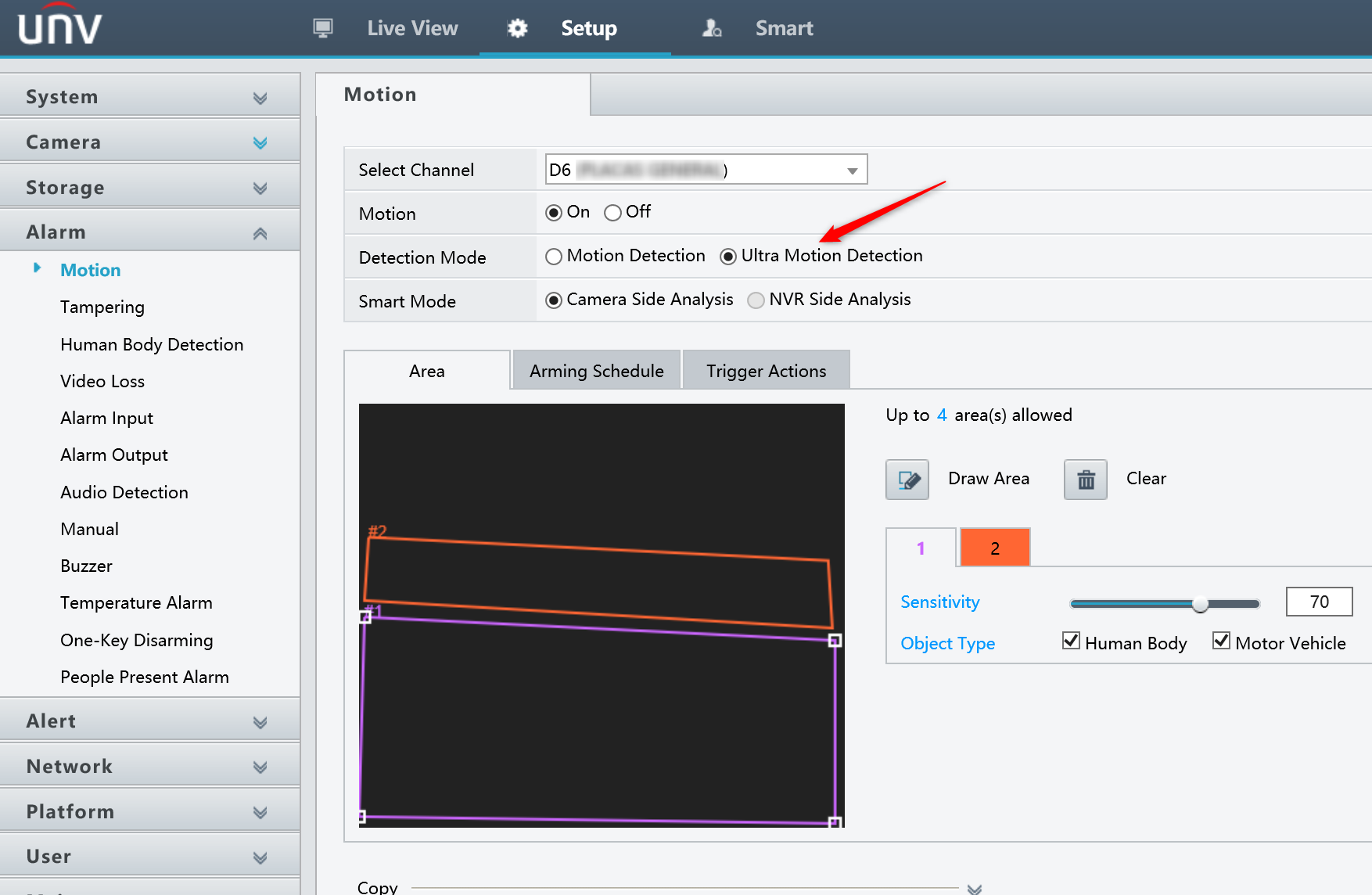1372x895 pixels.
Task: Turn Motion detection Off
Action: [x=613, y=212]
